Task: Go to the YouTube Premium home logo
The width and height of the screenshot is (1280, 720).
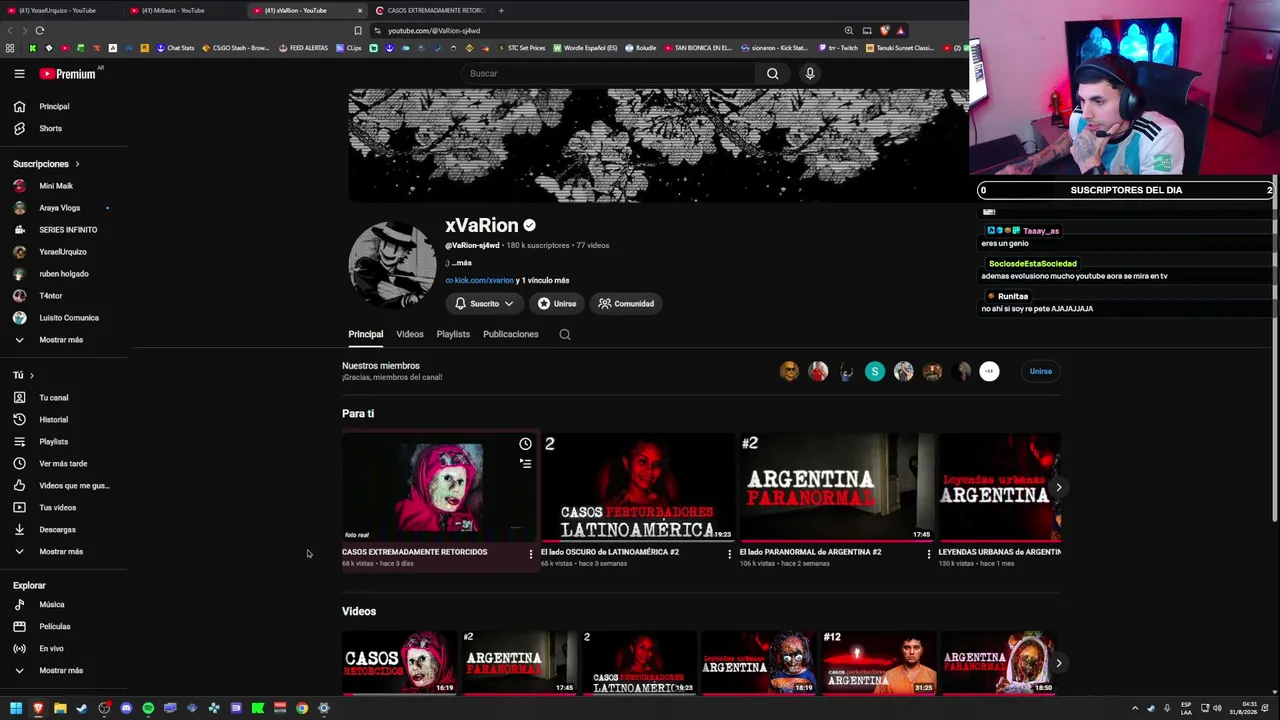Action: 68,74
